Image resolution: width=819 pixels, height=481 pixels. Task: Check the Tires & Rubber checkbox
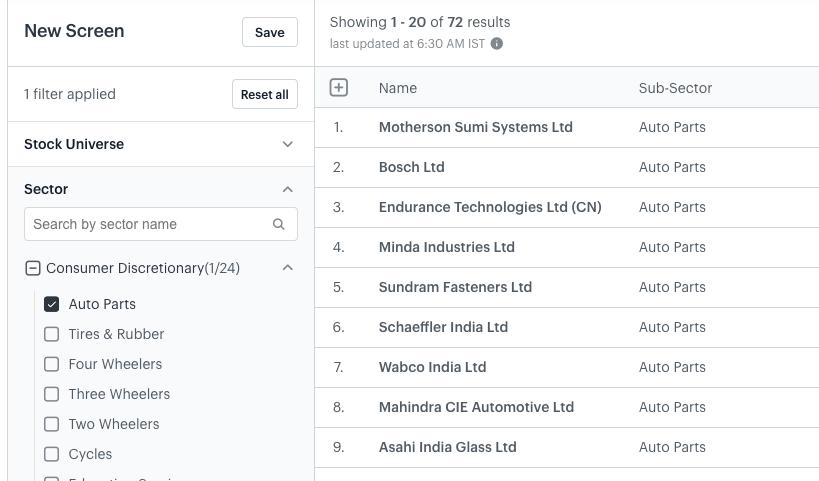click(51, 334)
